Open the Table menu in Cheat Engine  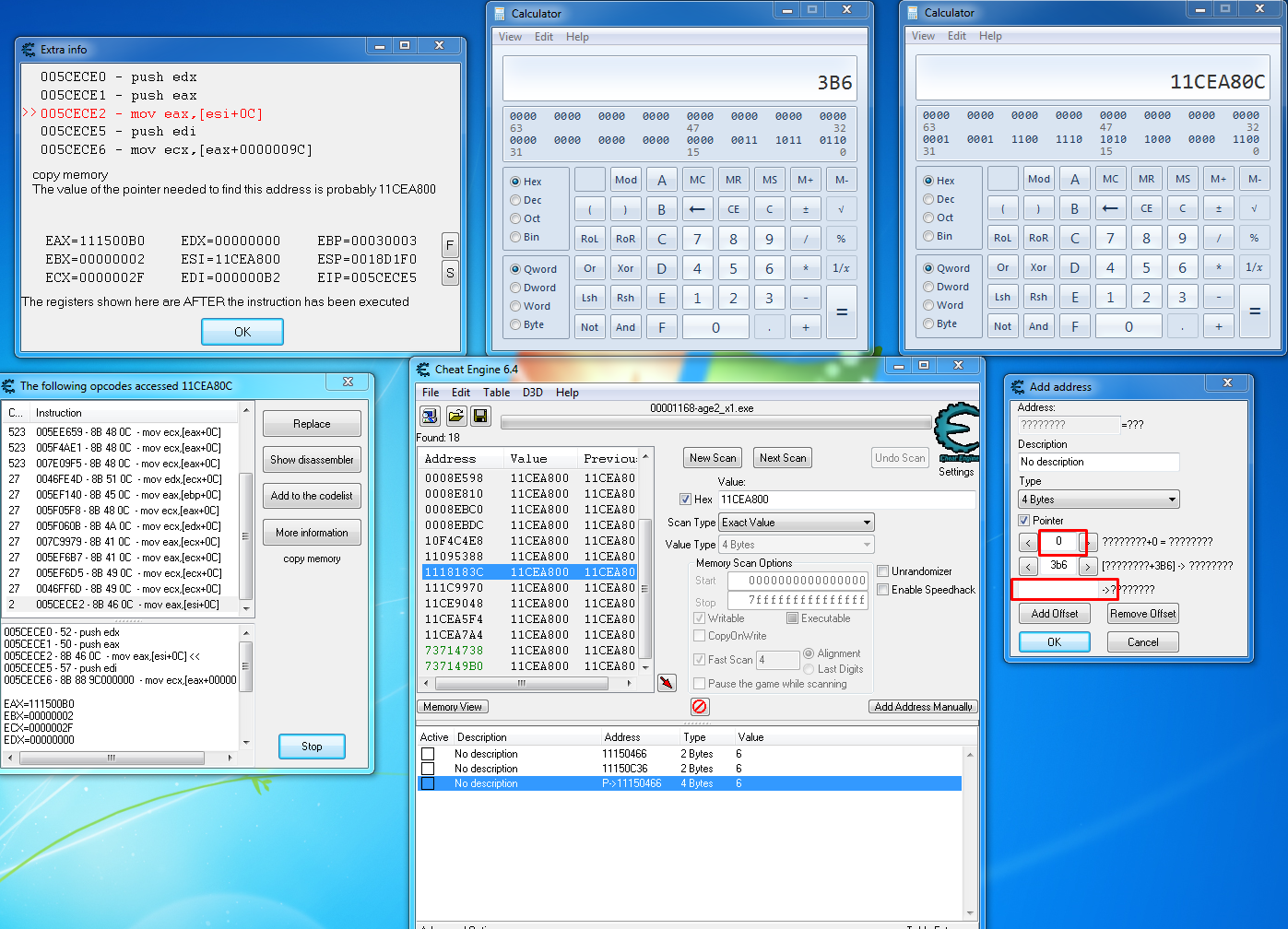coord(496,393)
